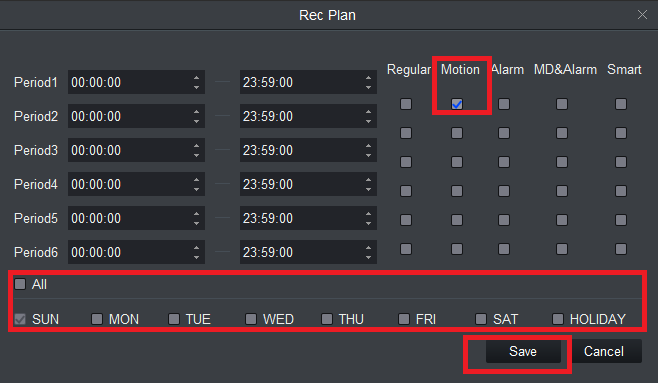The image size is (658, 383).
Task: Enable Regular recording for Period1
Action: click(406, 104)
